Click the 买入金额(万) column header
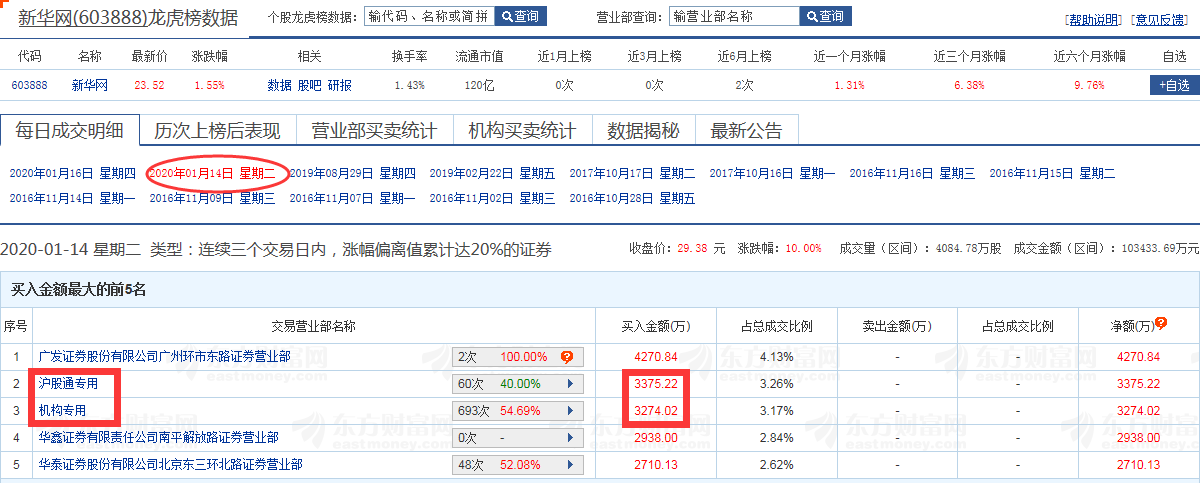Image resolution: width=1201 pixels, height=483 pixels. [656, 326]
